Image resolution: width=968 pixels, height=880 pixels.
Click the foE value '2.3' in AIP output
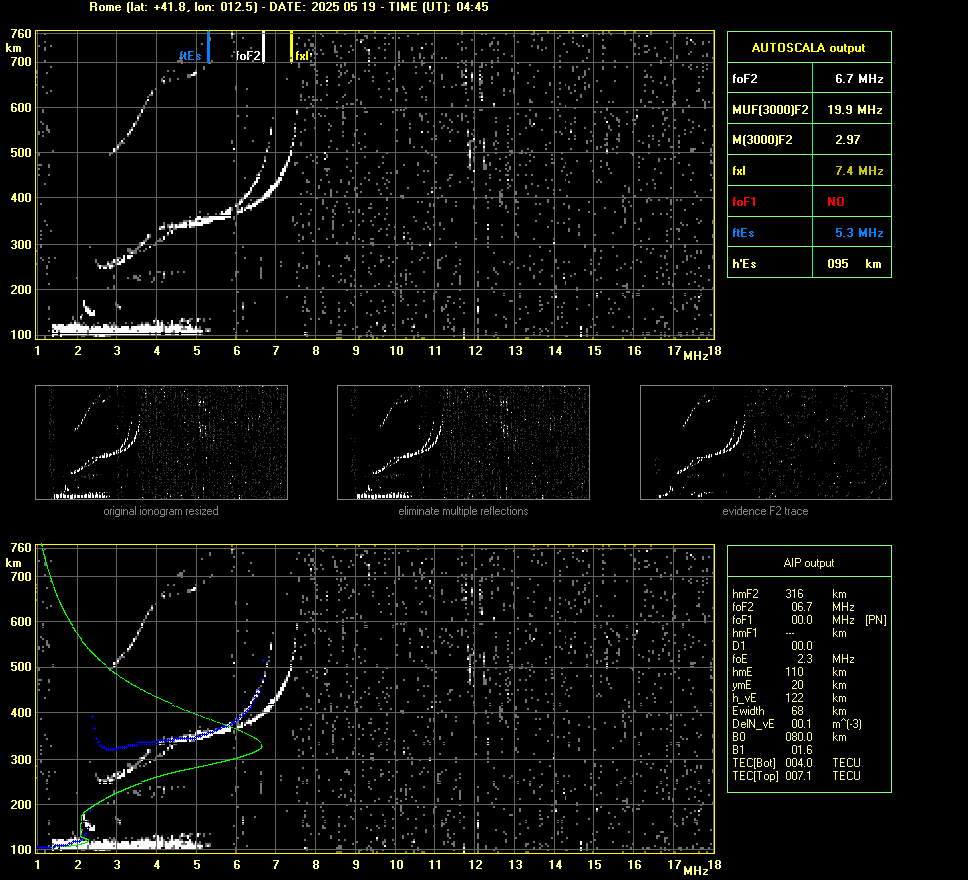pyautogui.click(x=804, y=659)
